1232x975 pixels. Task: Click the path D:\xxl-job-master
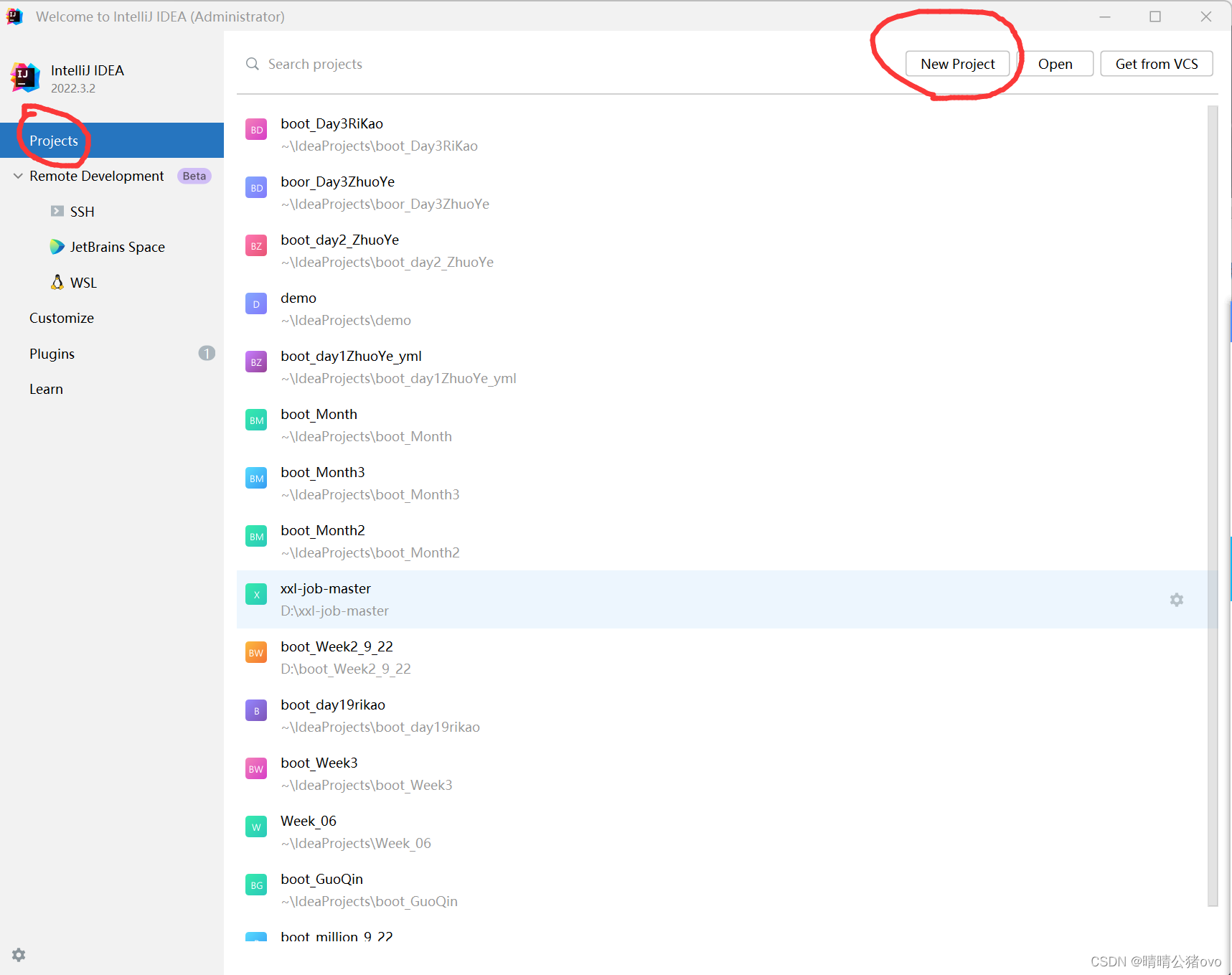tap(334, 611)
